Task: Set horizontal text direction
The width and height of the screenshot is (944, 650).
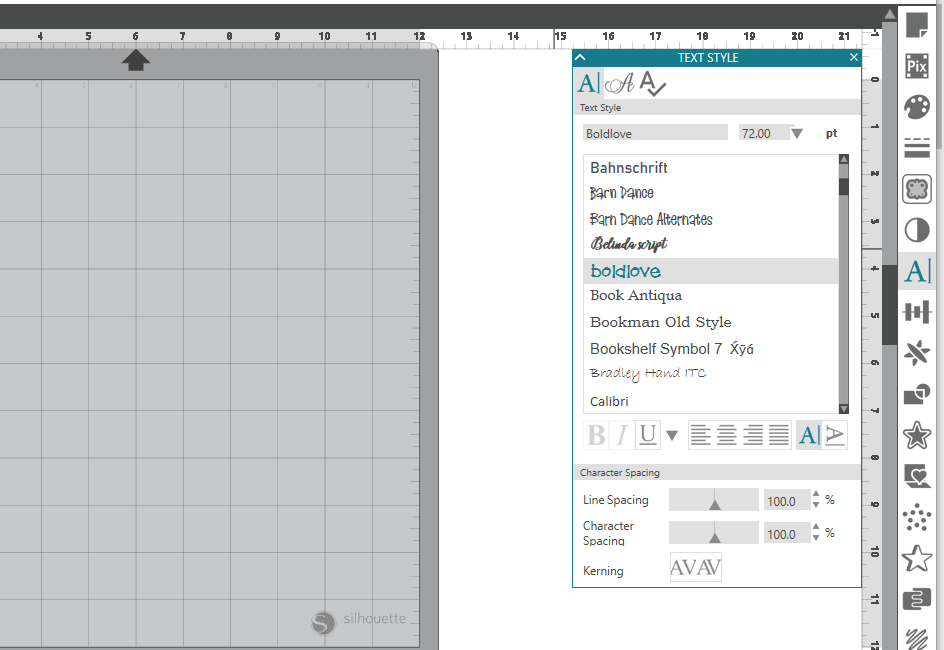Action: [809, 435]
